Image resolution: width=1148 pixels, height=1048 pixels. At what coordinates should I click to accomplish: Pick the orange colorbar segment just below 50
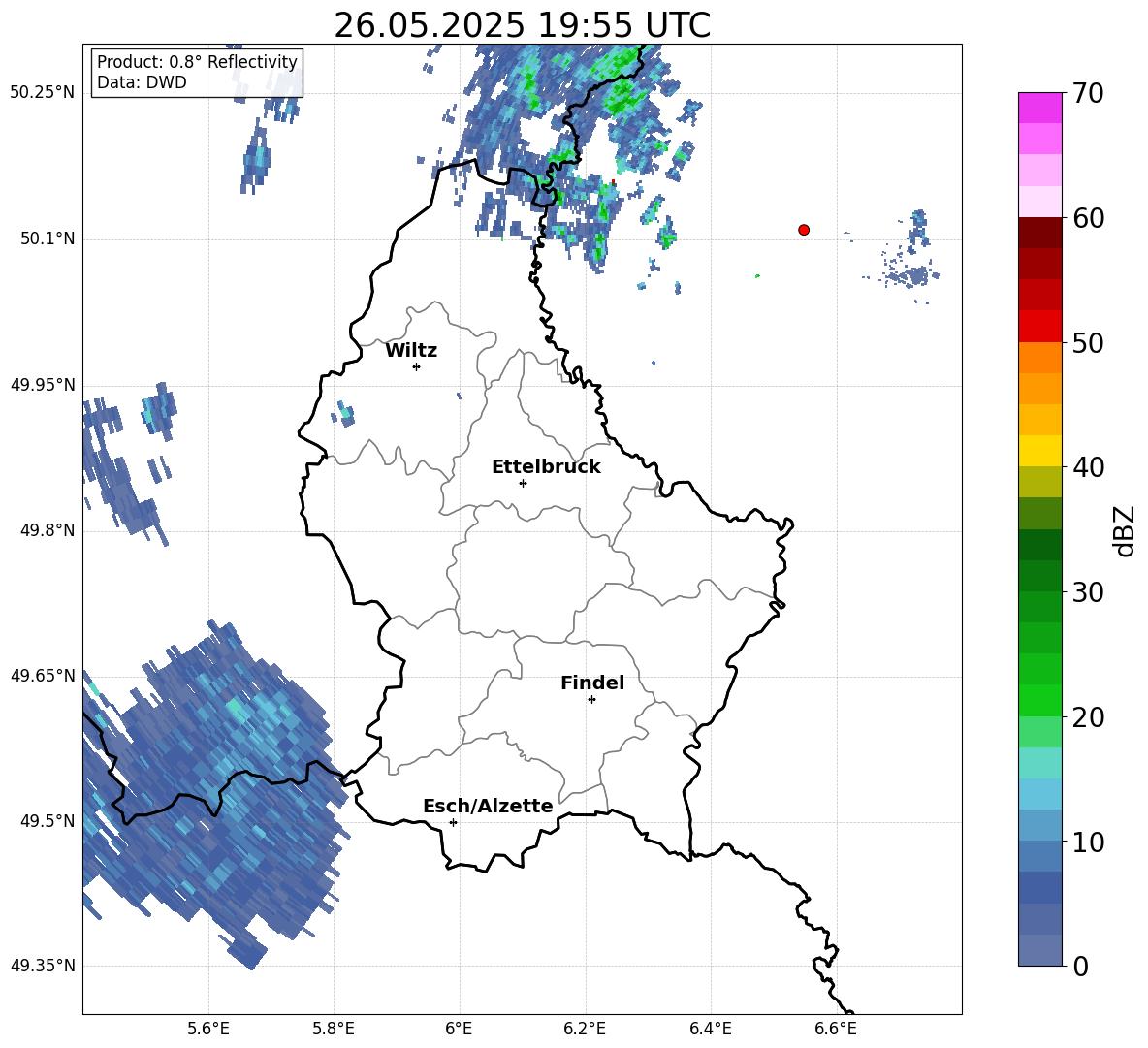tap(1039, 357)
